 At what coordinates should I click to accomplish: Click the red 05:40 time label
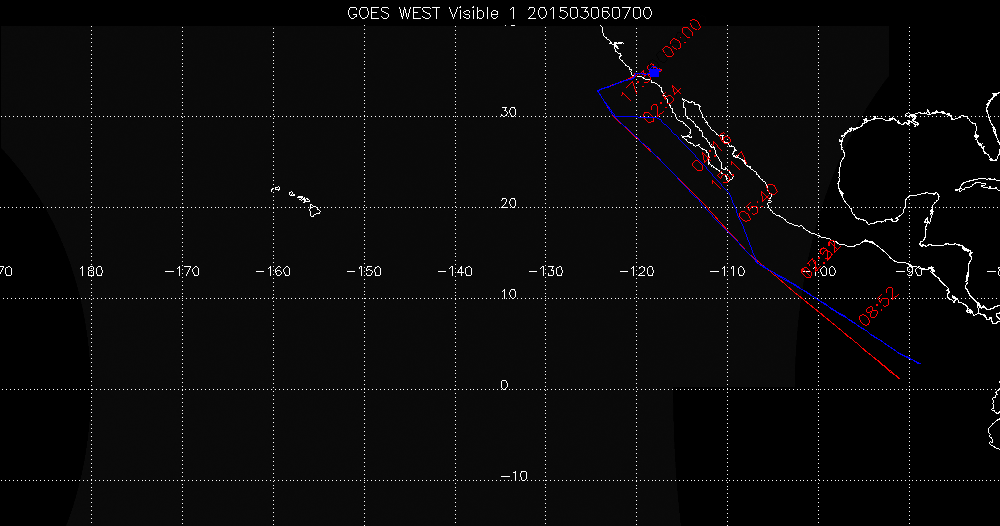pos(757,203)
